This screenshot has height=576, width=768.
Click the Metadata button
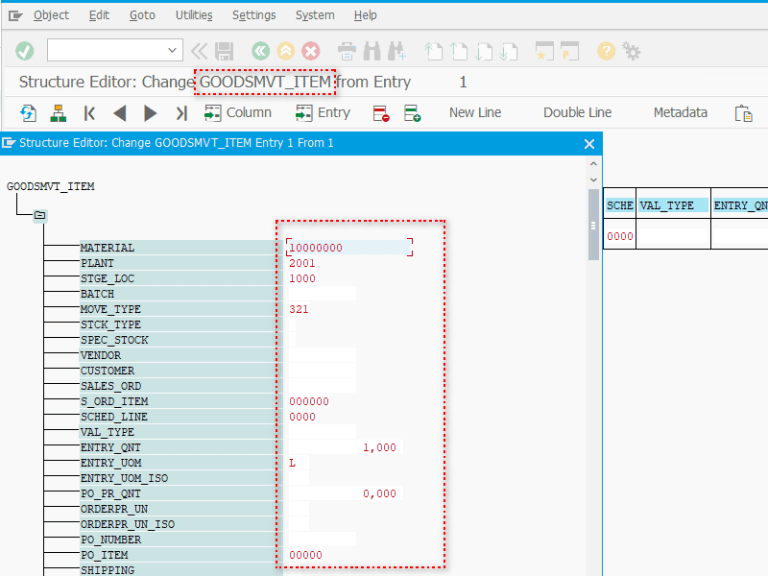tap(680, 113)
